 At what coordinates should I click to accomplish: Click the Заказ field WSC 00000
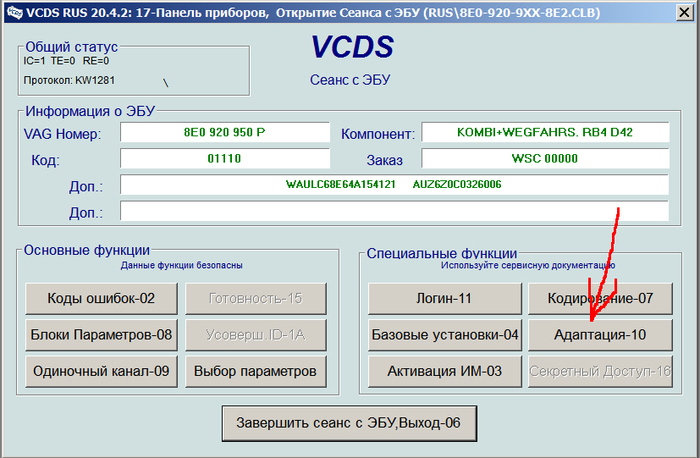tap(545, 158)
